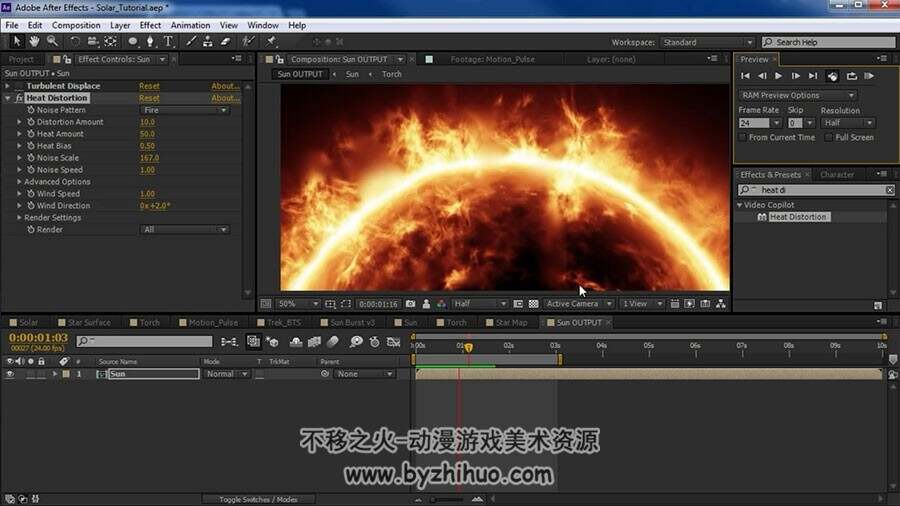Click the Effects search field
900x506 pixels.
pos(816,190)
